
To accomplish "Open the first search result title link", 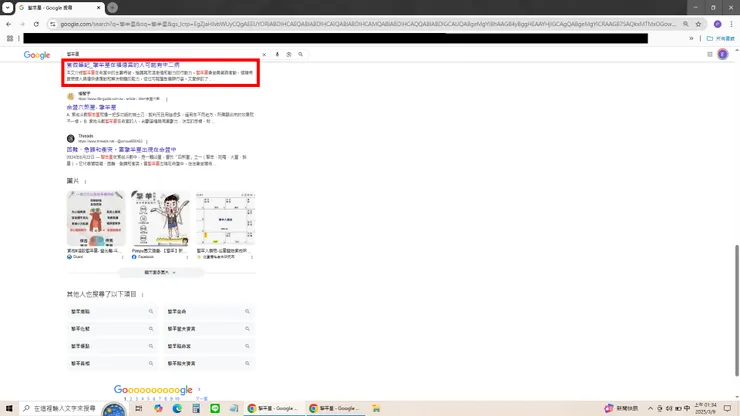I will pyautogui.click(x=123, y=65).
